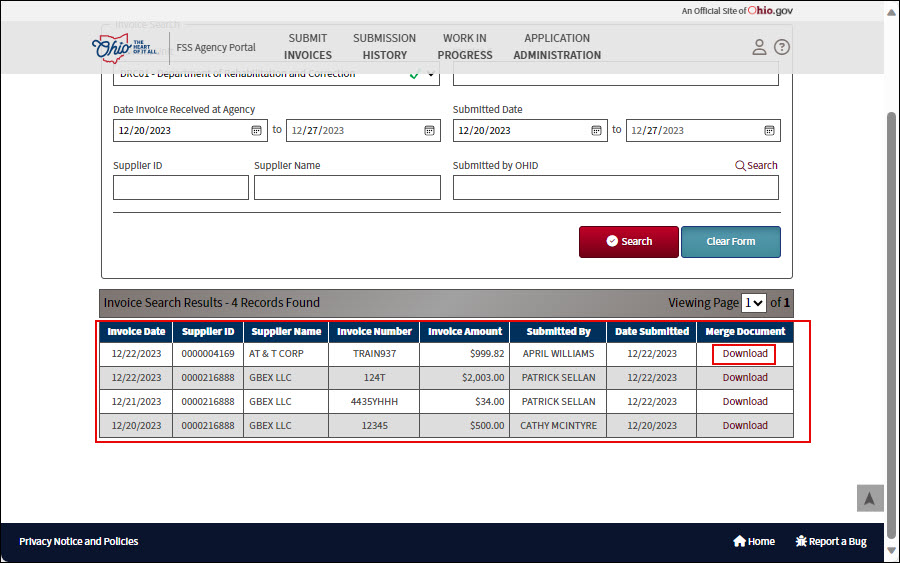Click the red Search button
Image resolution: width=900 pixels, height=563 pixels.
(x=629, y=242)
